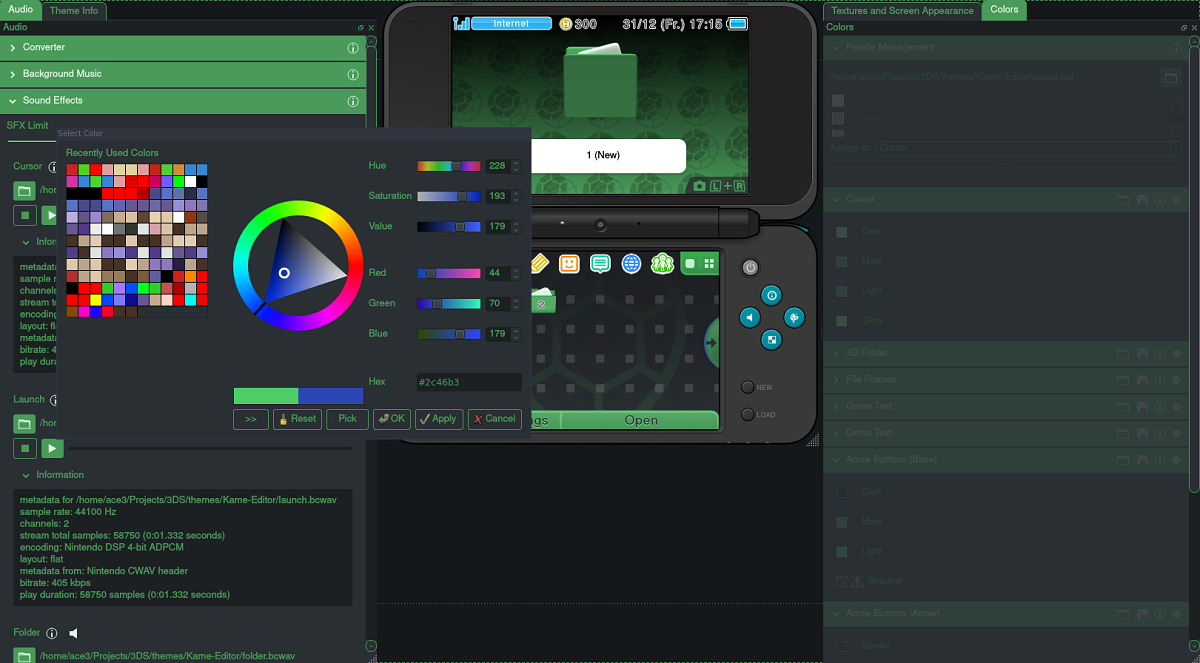Collapse the Palette Management section
Screen dimensions: 1200x663
tap(836, 47)
